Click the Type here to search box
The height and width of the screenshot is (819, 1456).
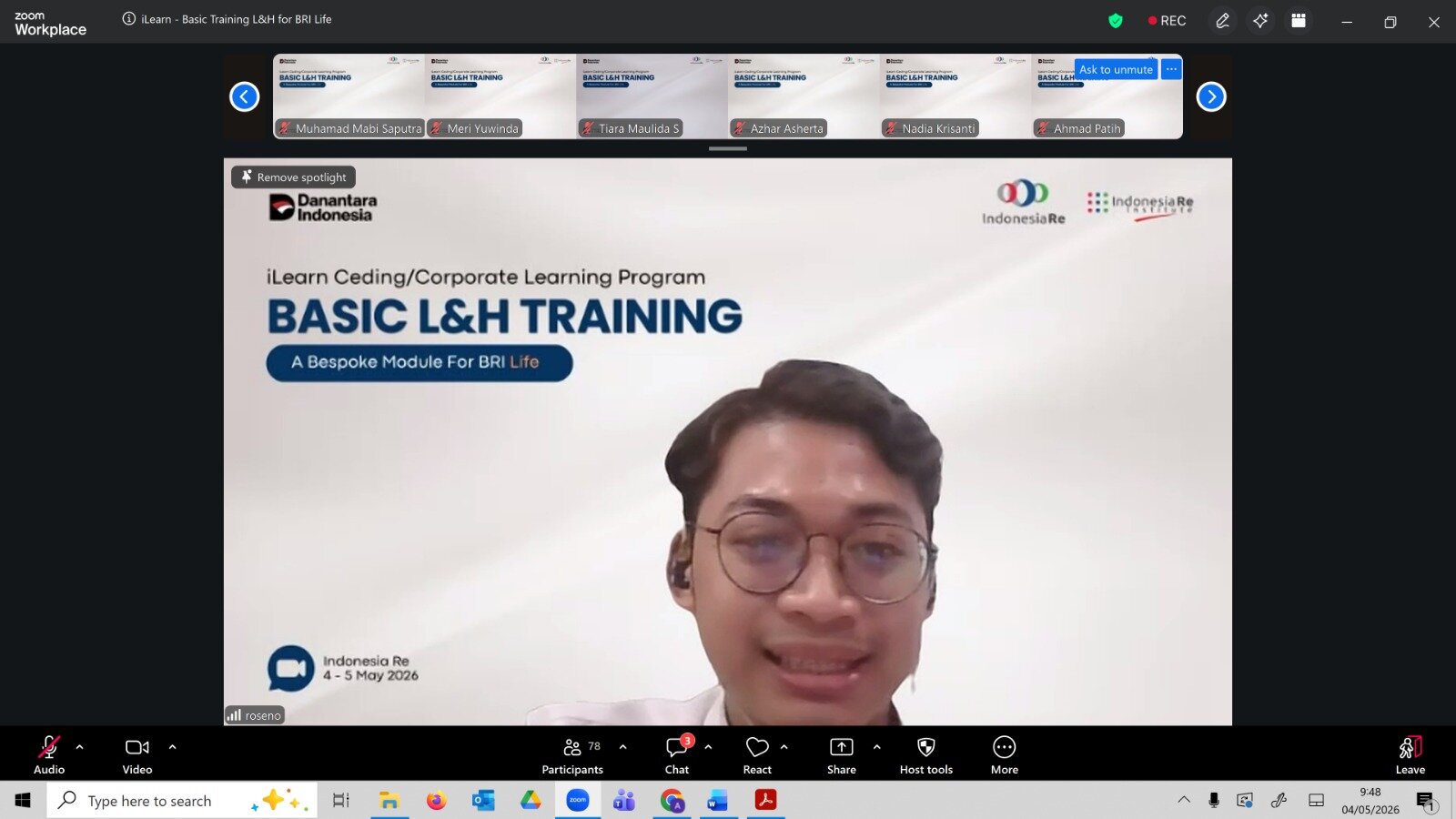pyautogui.click(x=182, y=800)
